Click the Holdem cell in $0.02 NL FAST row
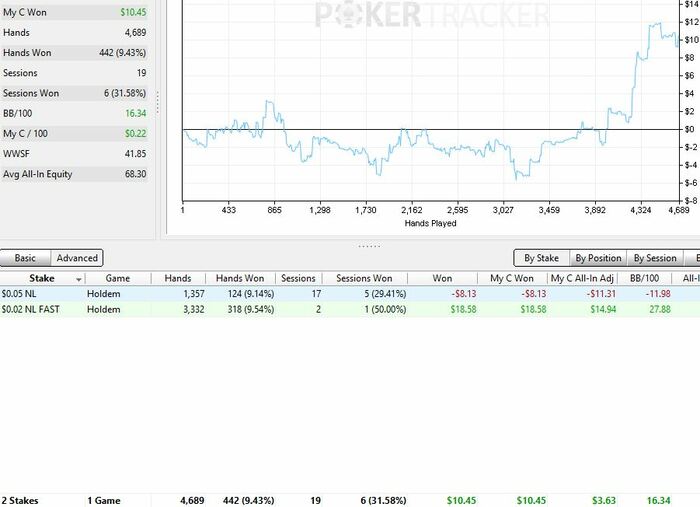700x507 pixels. 104,309
